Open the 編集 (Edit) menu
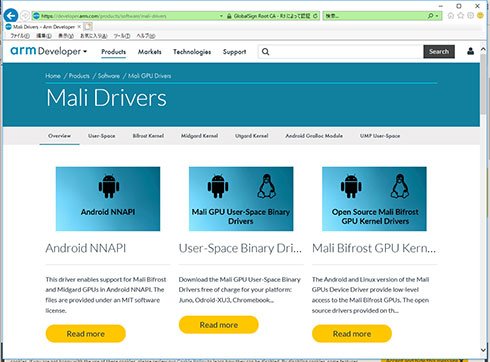 44,36
